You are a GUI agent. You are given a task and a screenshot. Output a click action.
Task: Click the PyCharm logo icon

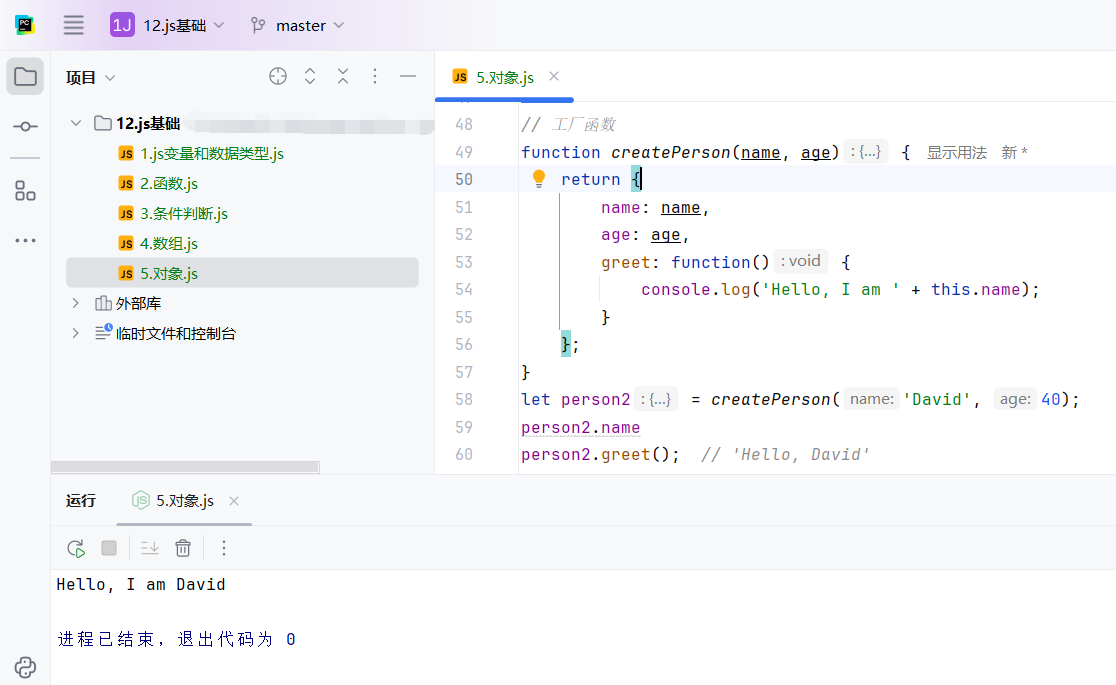25,26
